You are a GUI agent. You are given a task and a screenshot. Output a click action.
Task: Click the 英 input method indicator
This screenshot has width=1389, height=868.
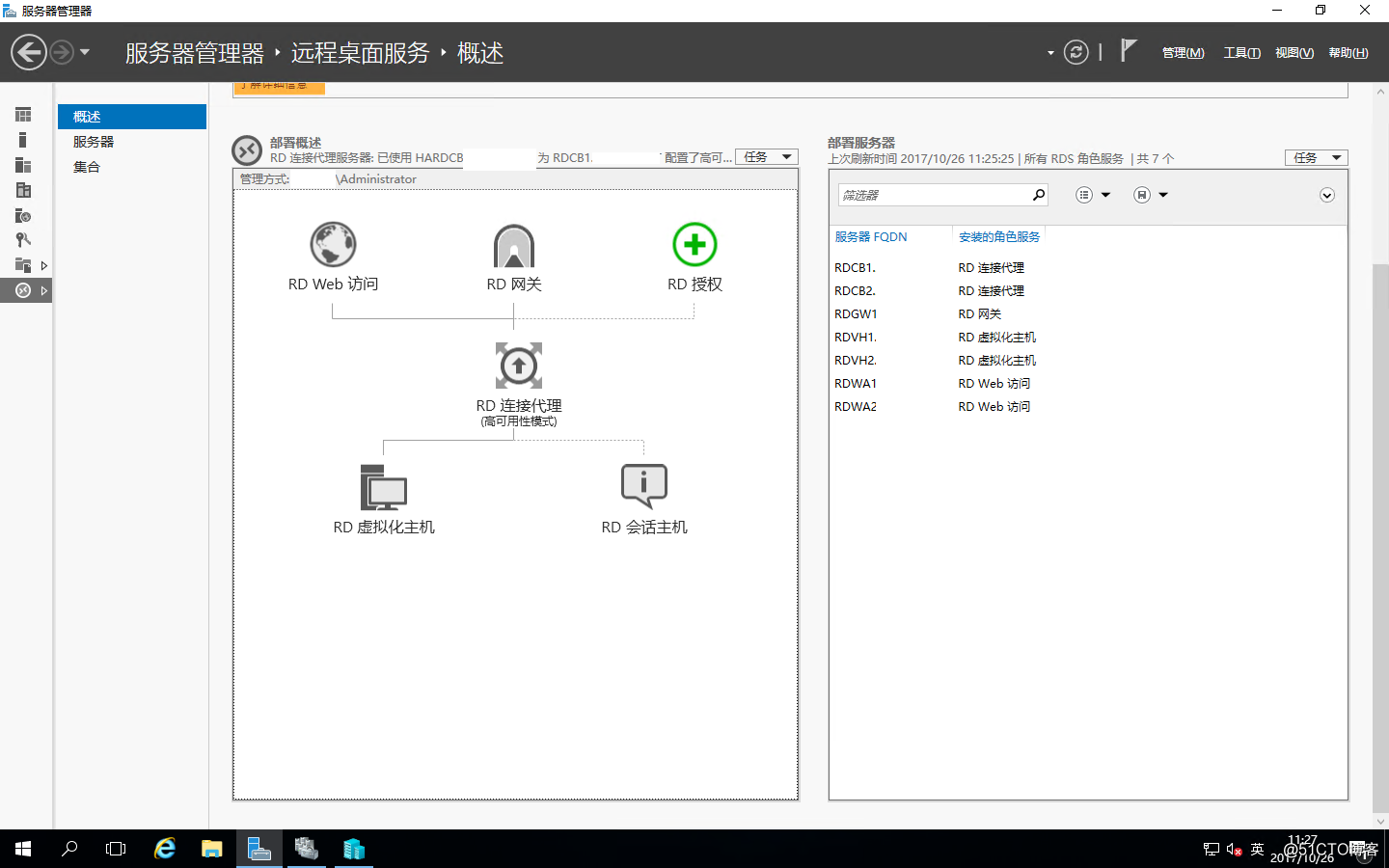[x=1257, y=850]
